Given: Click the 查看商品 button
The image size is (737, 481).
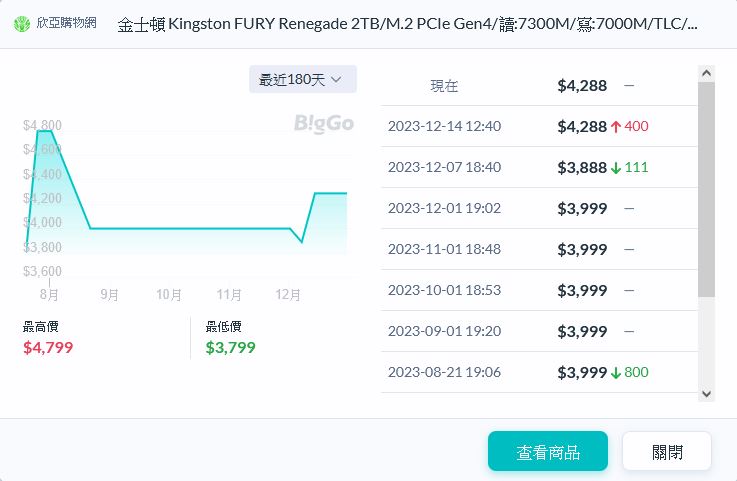Looking at the screenshot, I should tap(547, 451).
